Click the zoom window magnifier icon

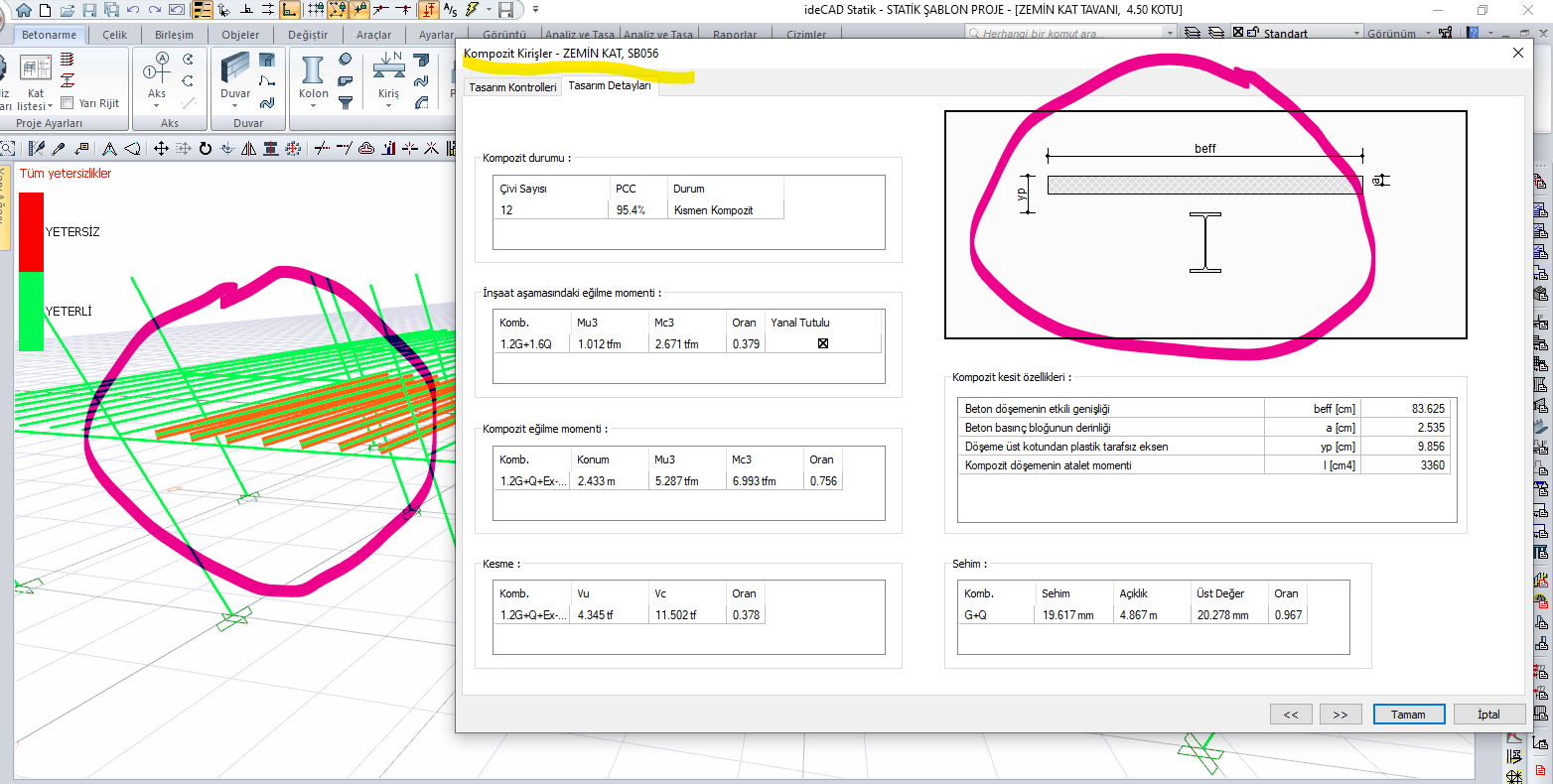click(x=7, y=149)
